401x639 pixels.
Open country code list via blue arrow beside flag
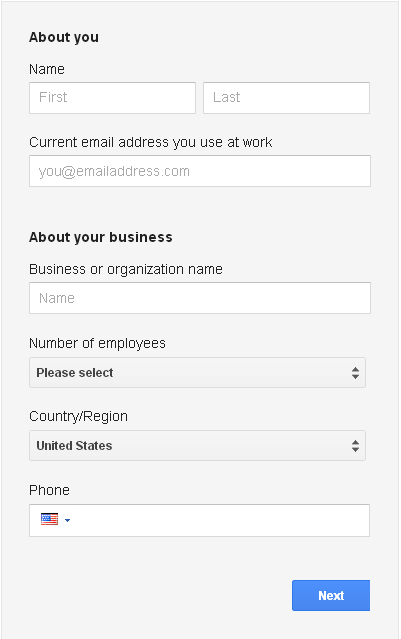point(67,520)
